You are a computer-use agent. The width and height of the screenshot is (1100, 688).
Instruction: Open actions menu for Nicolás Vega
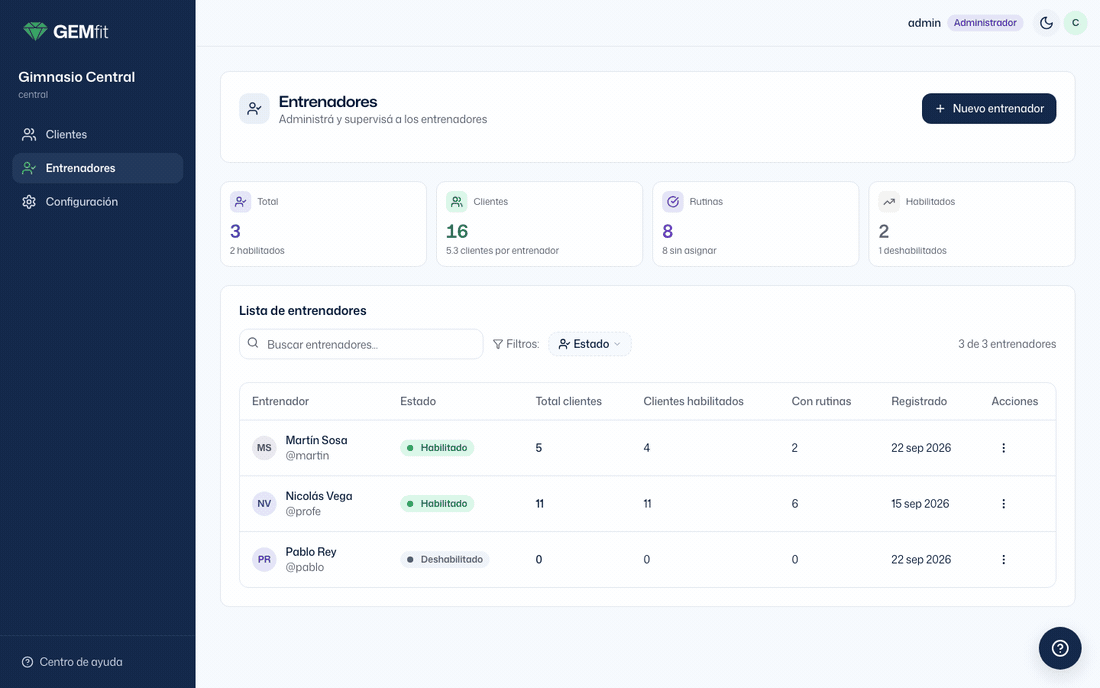click(1003, 504)
